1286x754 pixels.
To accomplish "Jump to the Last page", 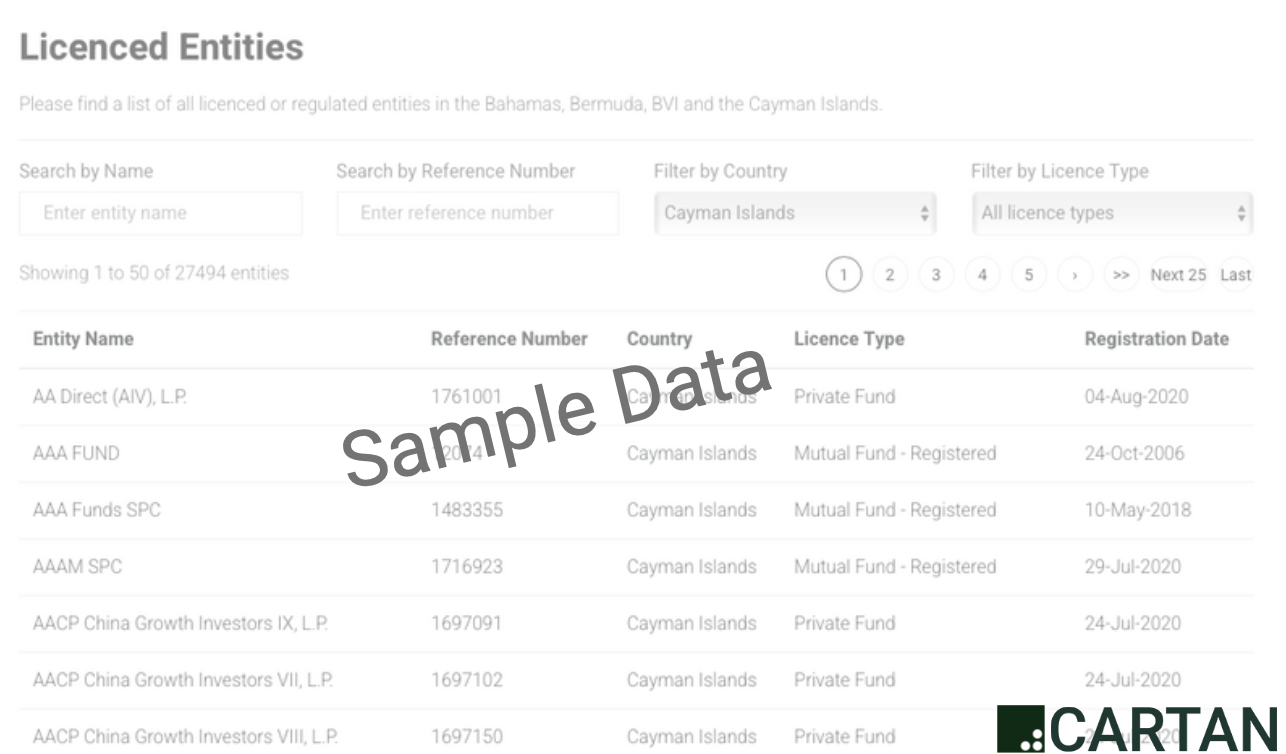I will click(1235, 275).
